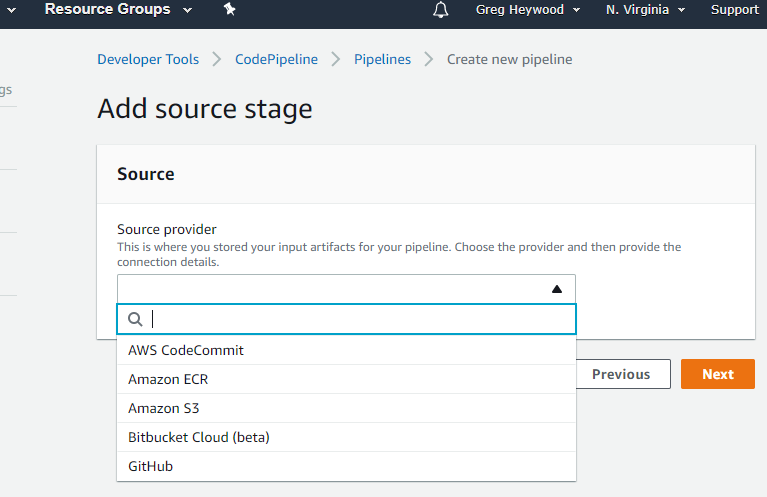Open the Support menu
Viewport: 767px width, 497px height.
point(735,10)
